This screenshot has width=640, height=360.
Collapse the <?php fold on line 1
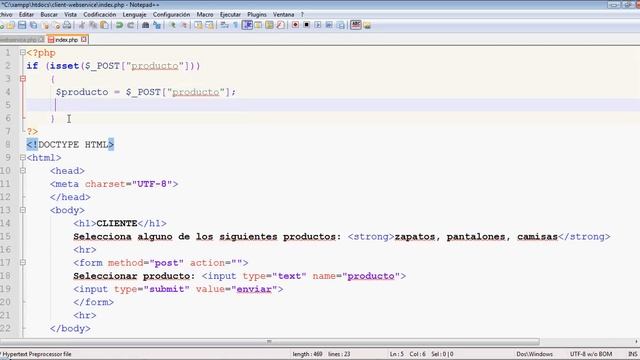[23, 53]
